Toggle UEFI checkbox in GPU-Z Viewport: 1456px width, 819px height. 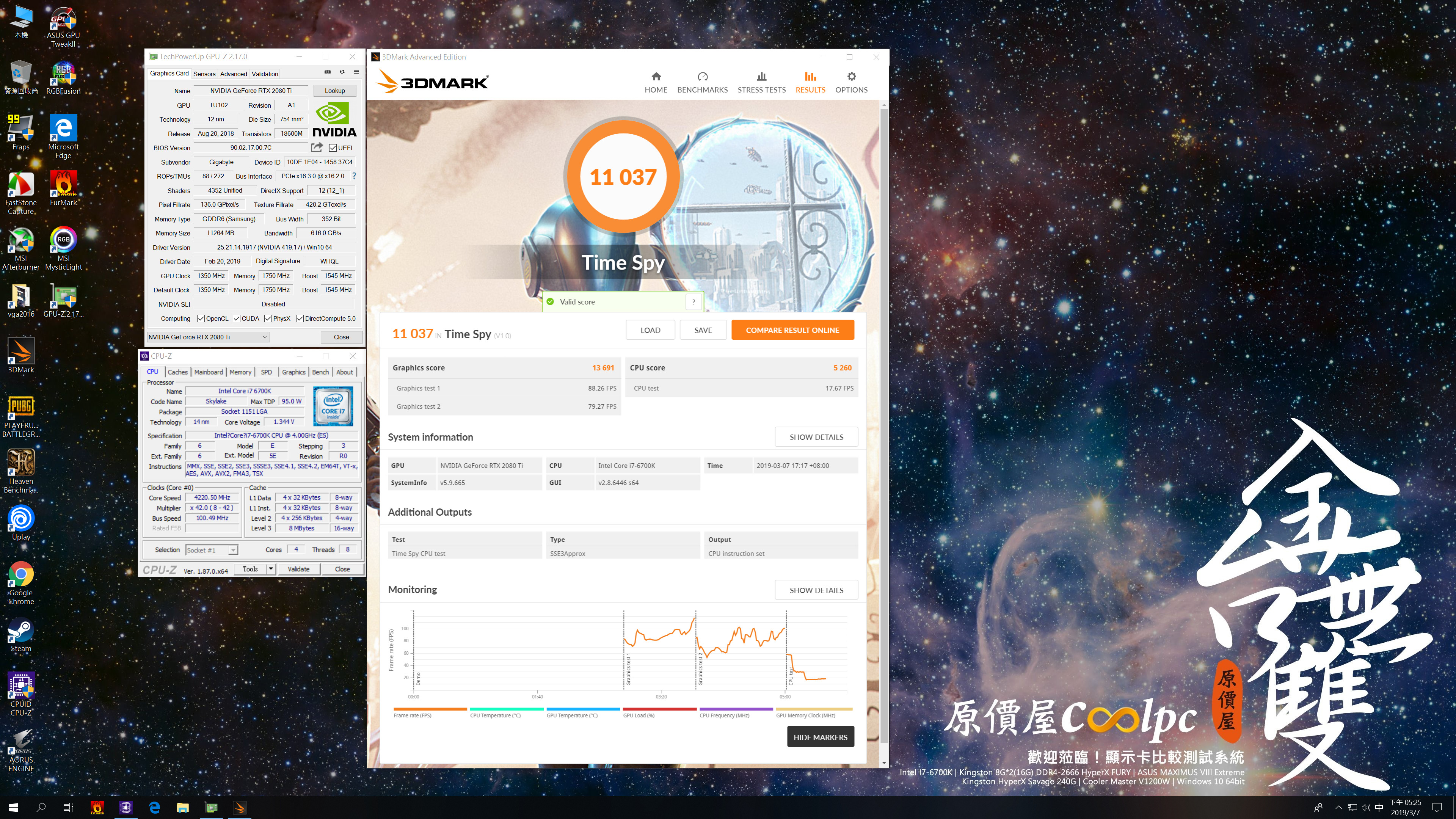(333, 148)
